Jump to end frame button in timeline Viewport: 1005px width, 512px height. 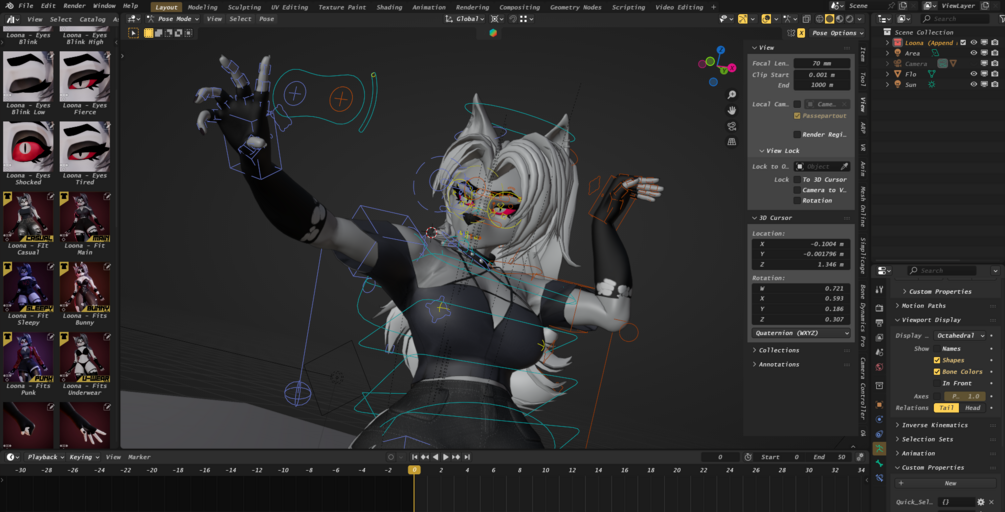[x=467, y=457]
